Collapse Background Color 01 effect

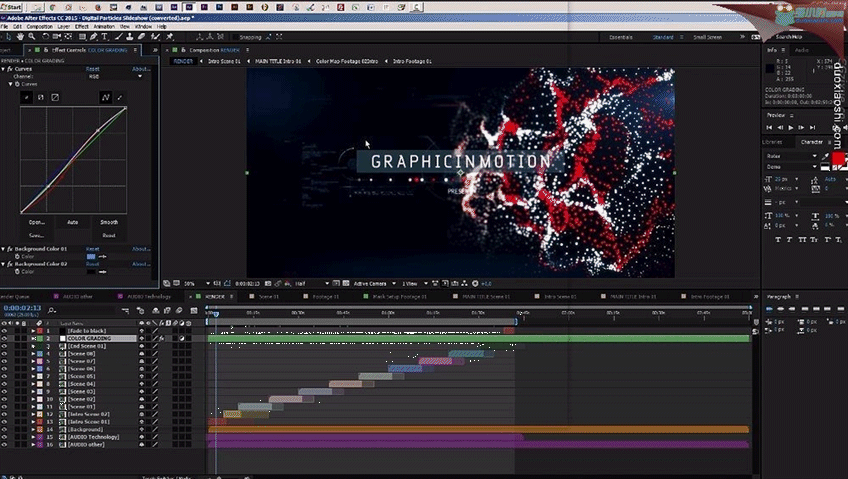pyautogui.click(x=3, y=249)
